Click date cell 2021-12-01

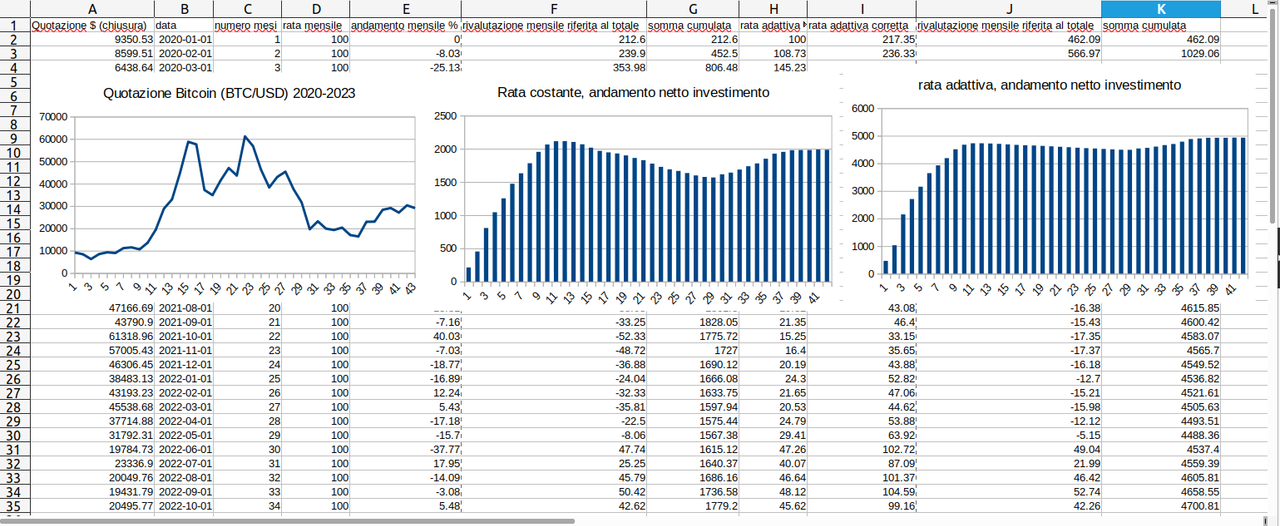point(184,365)
